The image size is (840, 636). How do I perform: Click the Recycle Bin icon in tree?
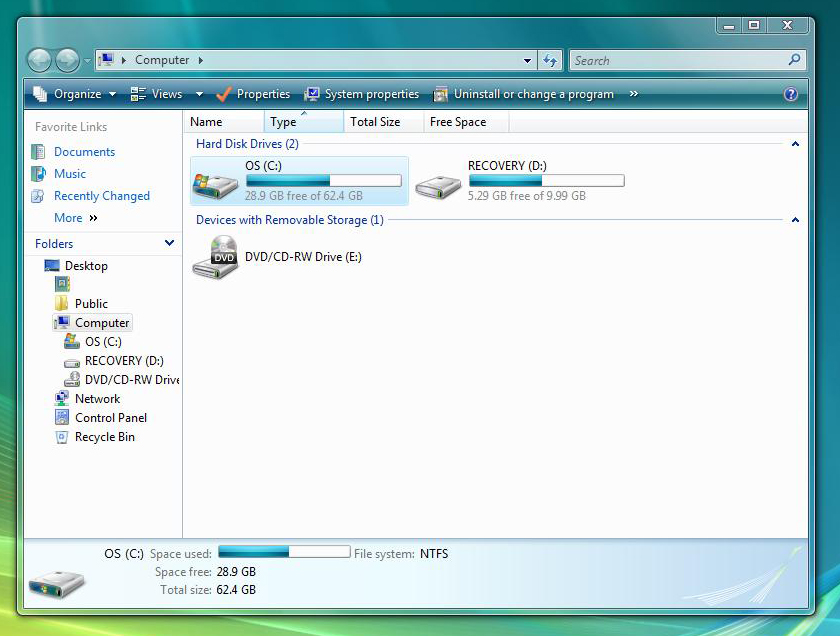click(62, 437)
